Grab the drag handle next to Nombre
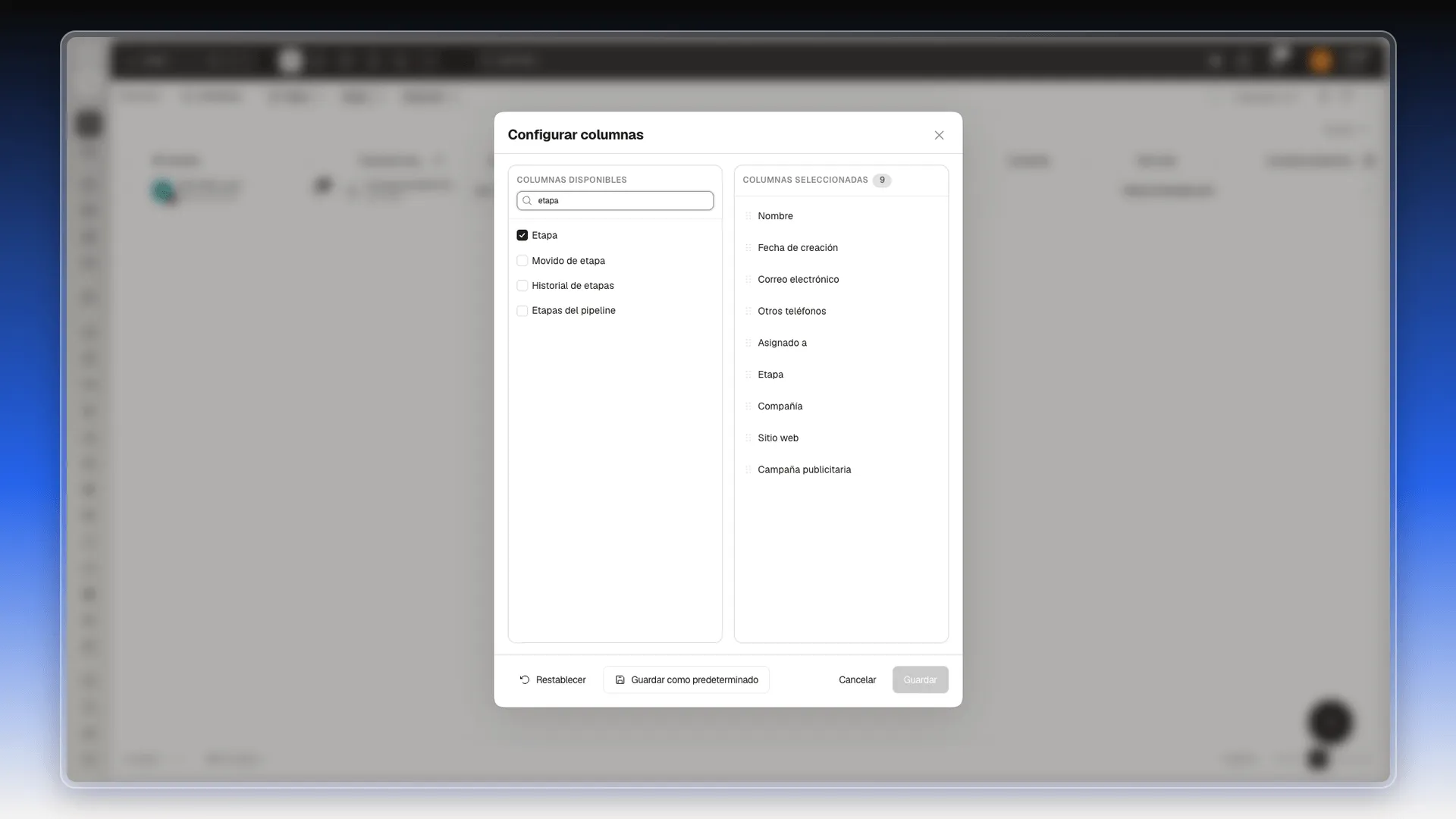Viewport: 1456px width, 819px height. tap(748, 216)
